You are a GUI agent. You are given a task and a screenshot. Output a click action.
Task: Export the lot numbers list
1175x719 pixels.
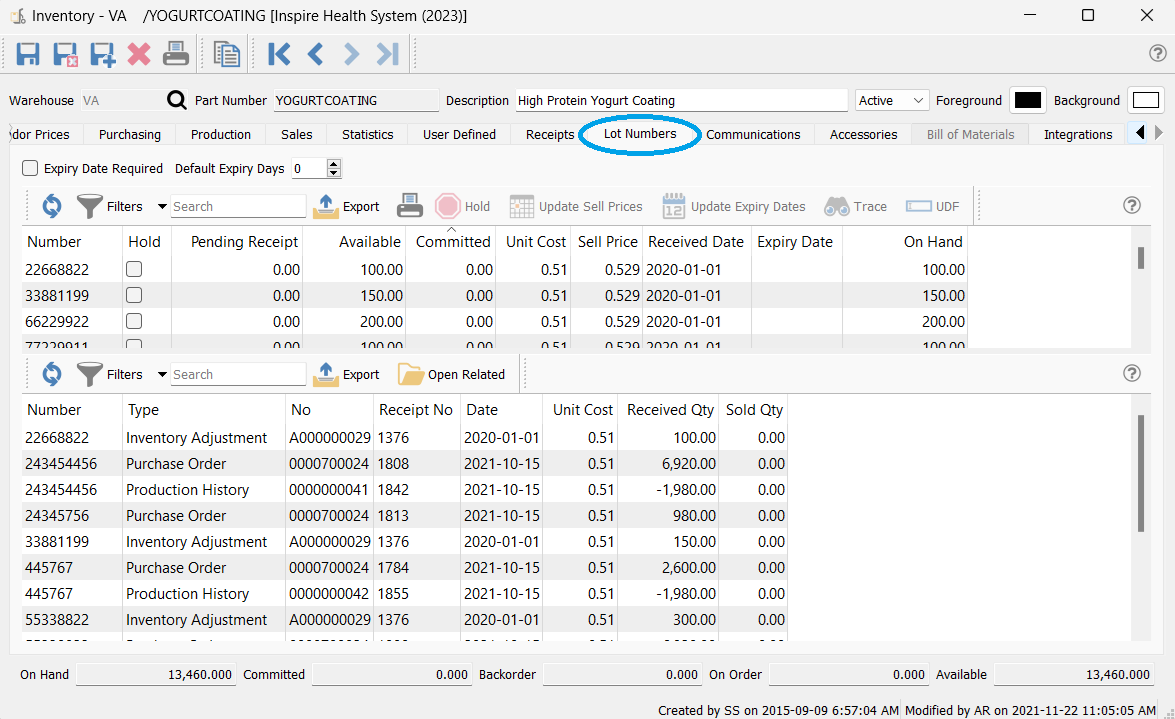346,206
